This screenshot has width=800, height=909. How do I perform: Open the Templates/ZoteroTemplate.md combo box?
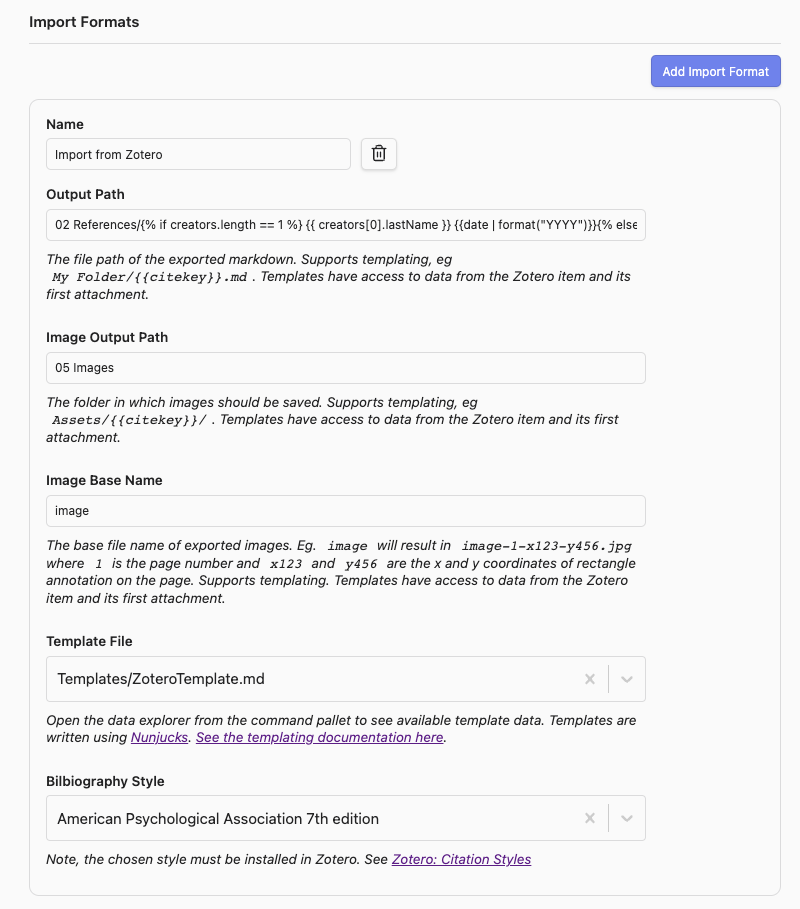[x=310, y=679]
